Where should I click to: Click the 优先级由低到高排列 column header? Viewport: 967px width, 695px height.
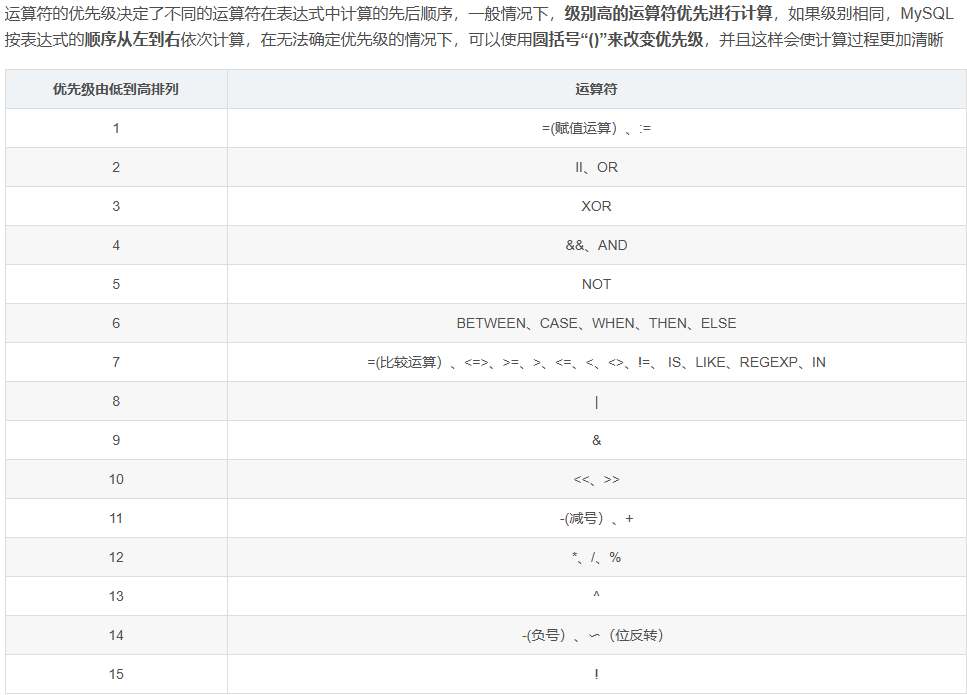116,89
